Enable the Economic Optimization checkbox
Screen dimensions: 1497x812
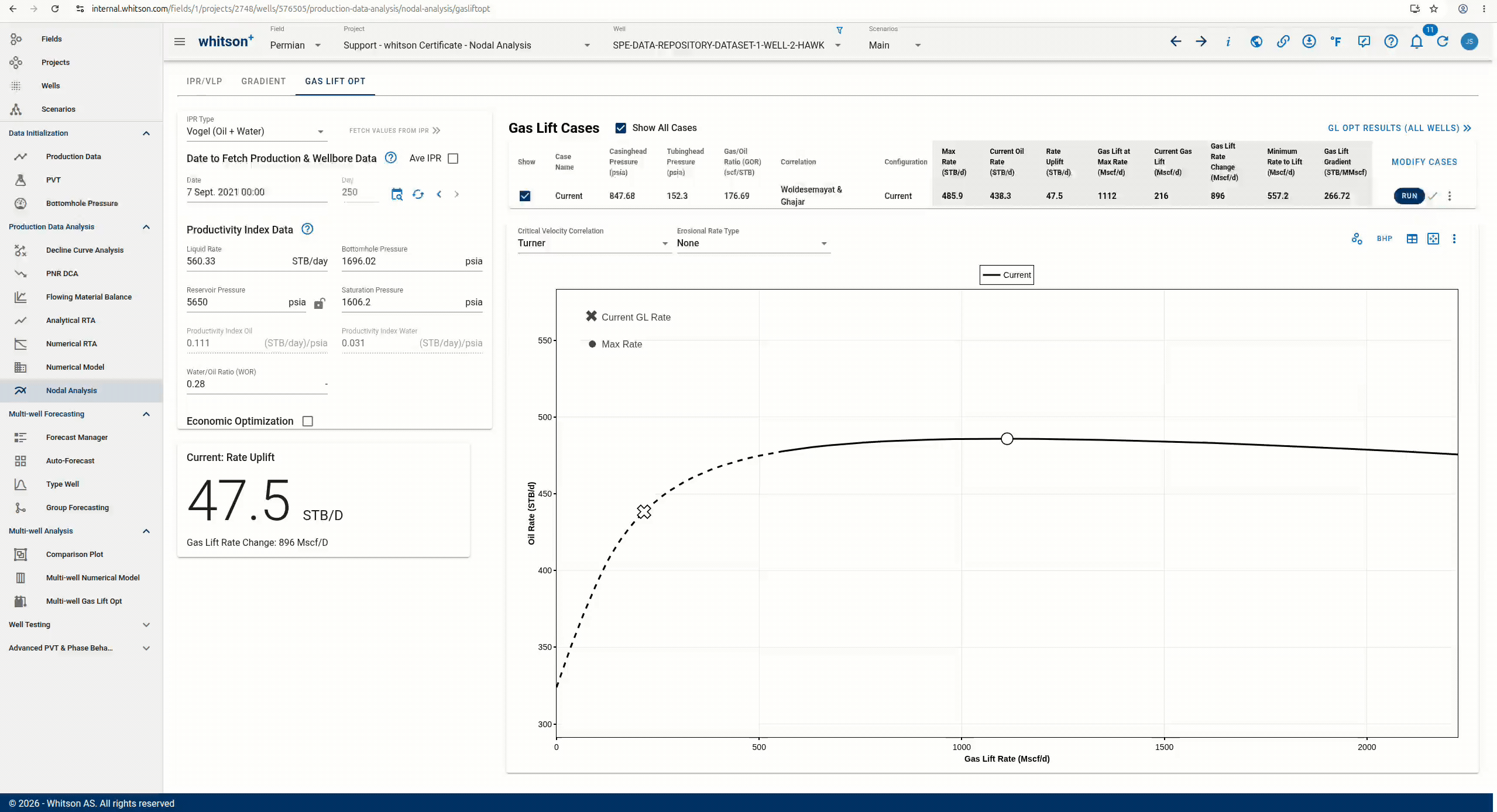(308, 421)
